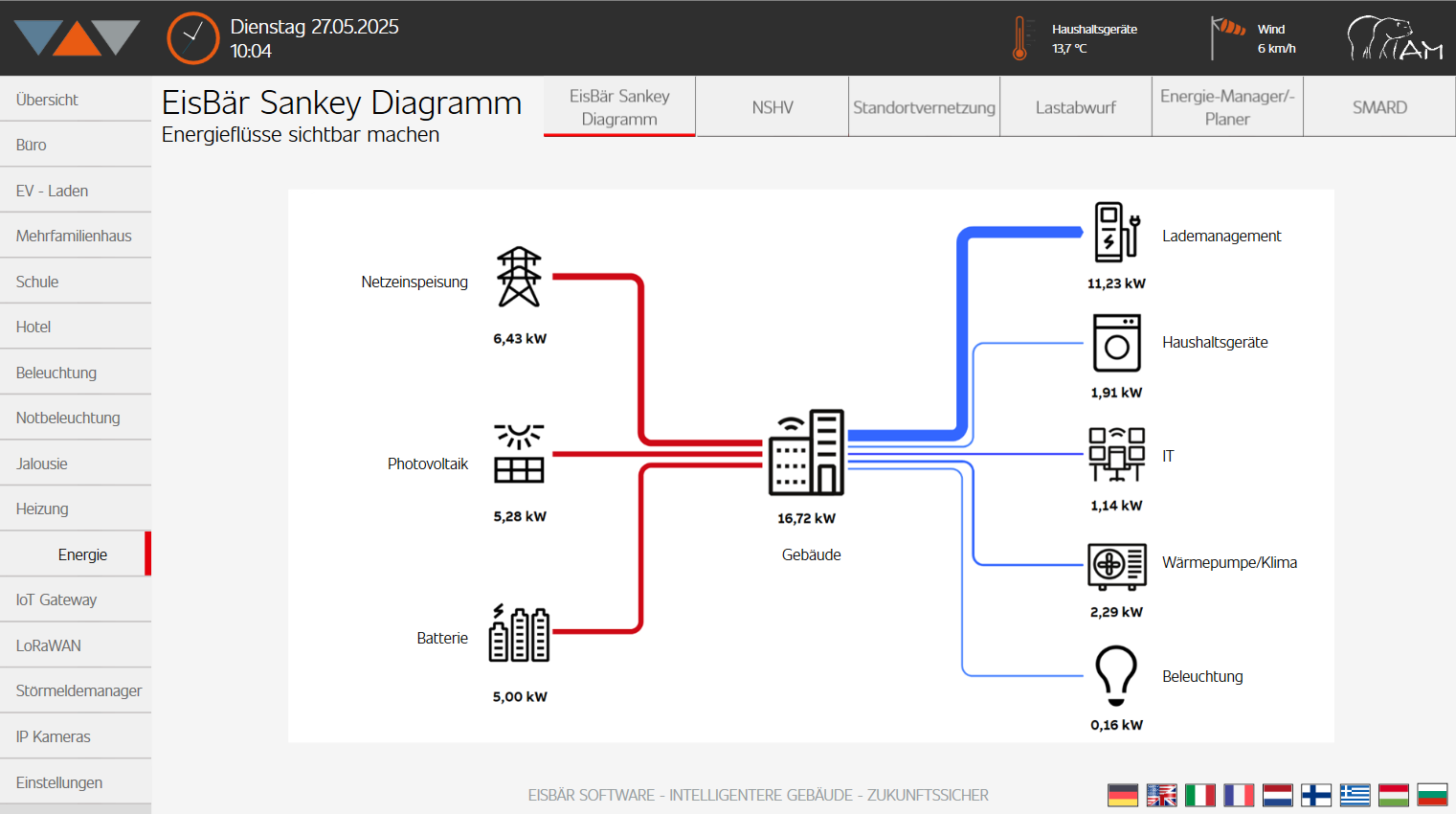Click the 5,28 kW photovoltaic value
Viewport: 1456px width, 814px height.
pyautogui.click(x=520, y=516)
